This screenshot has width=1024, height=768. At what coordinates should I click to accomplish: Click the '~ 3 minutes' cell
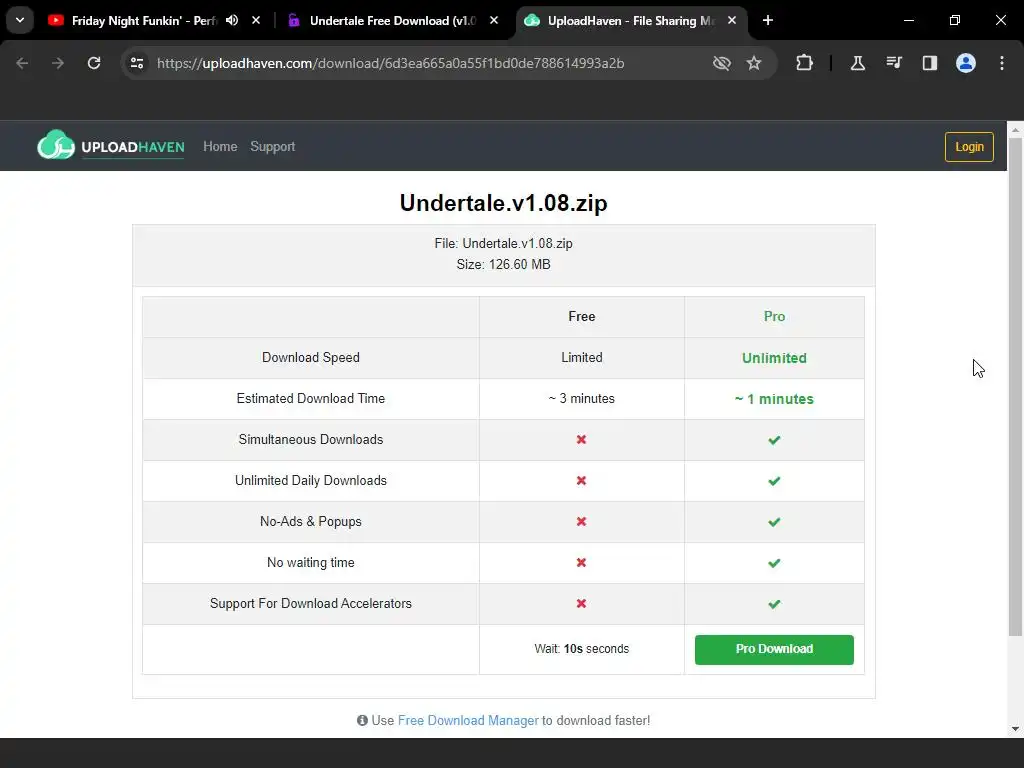[x=582, y=398]
